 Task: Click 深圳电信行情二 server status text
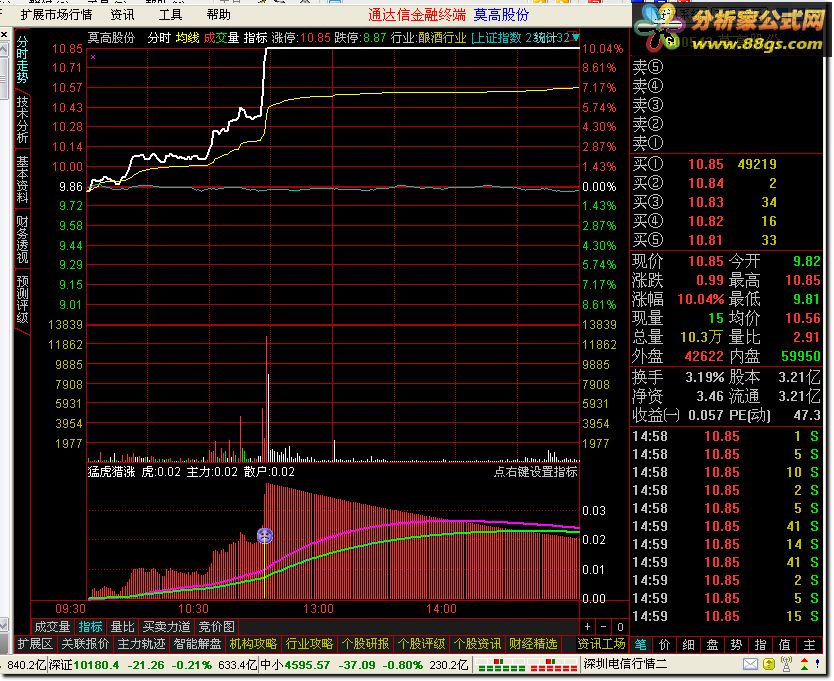point(625,664)
